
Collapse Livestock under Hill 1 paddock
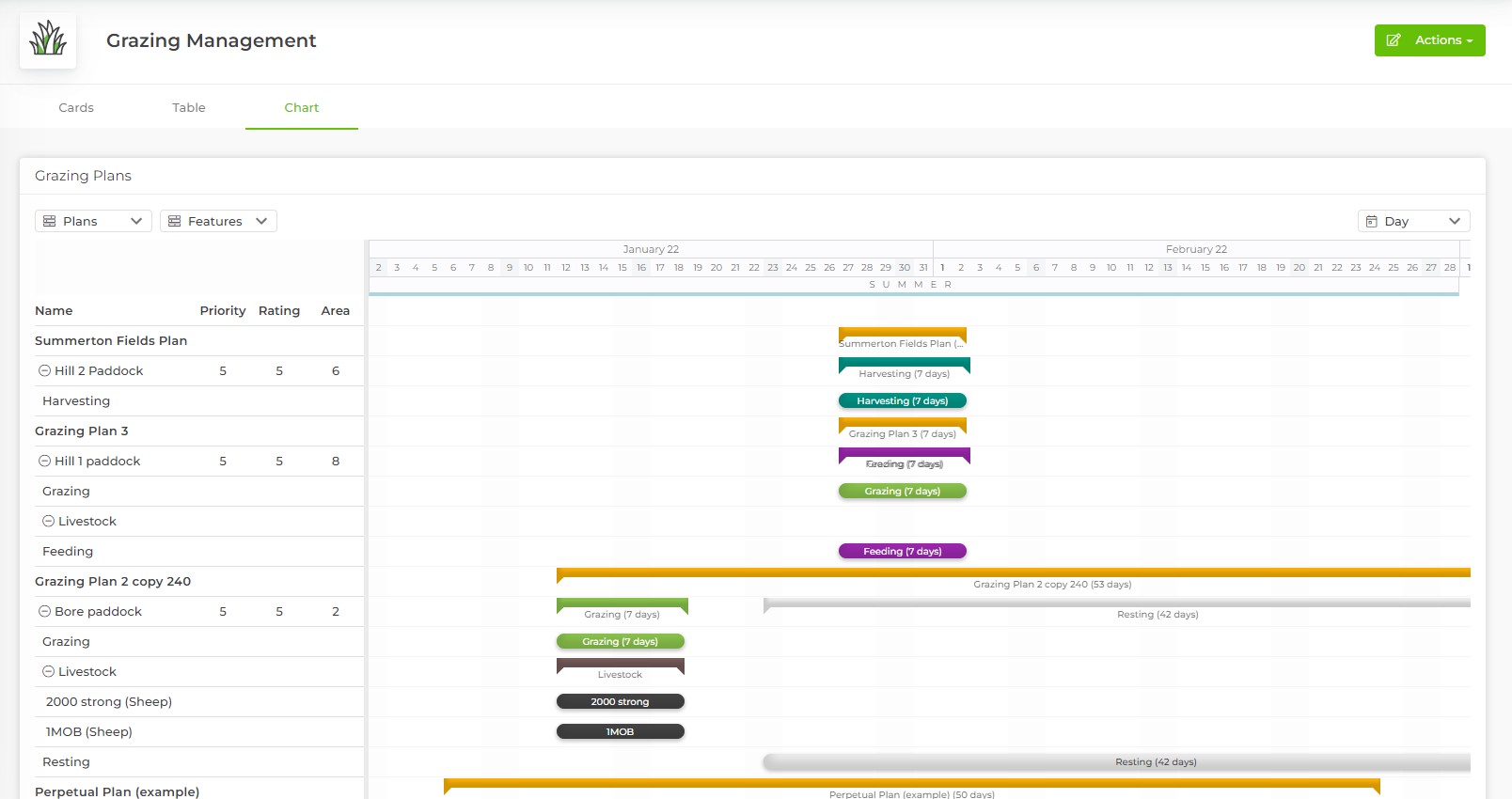click(48, 521)
